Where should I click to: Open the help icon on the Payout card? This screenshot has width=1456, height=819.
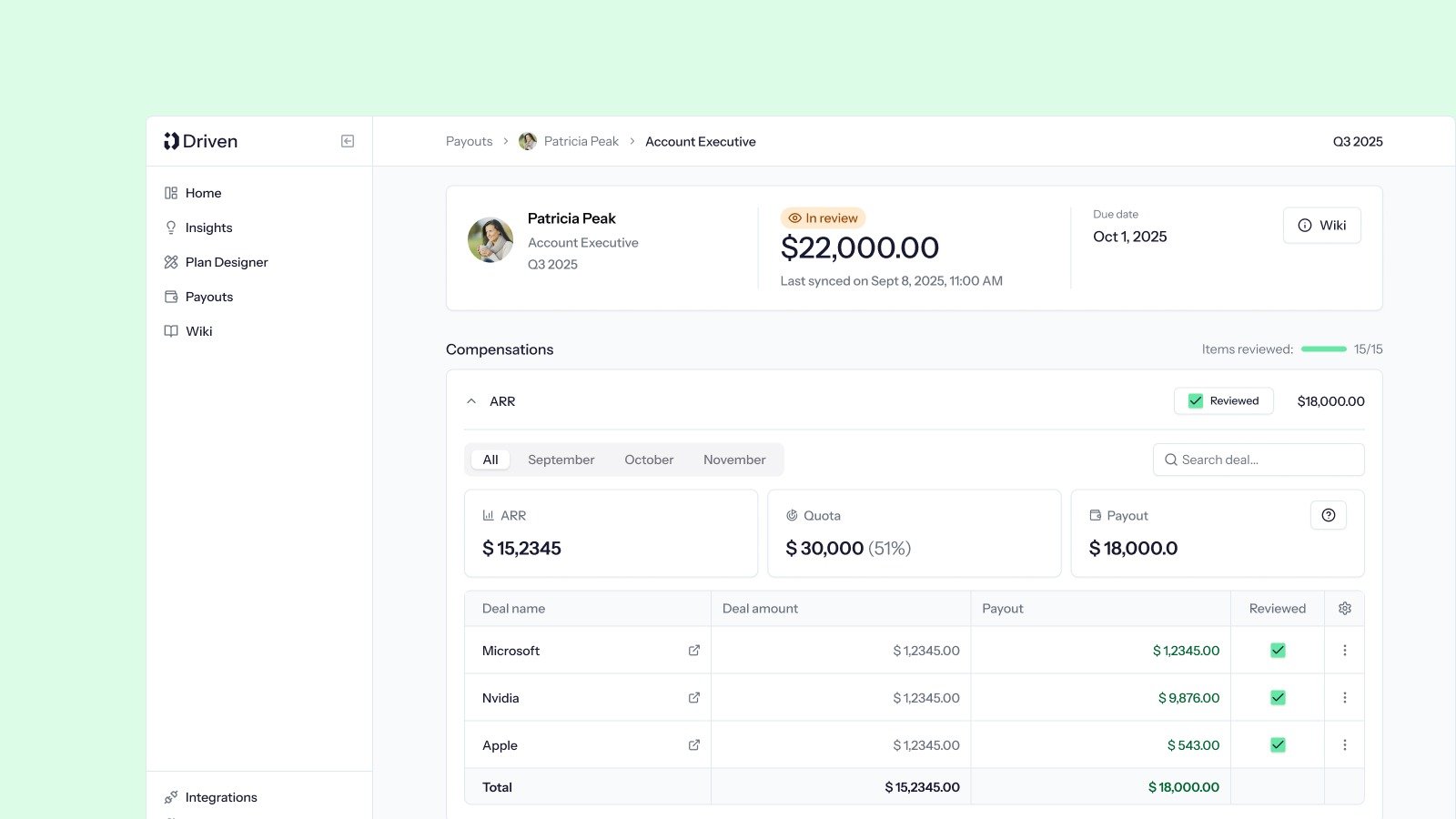point(1329,514)
